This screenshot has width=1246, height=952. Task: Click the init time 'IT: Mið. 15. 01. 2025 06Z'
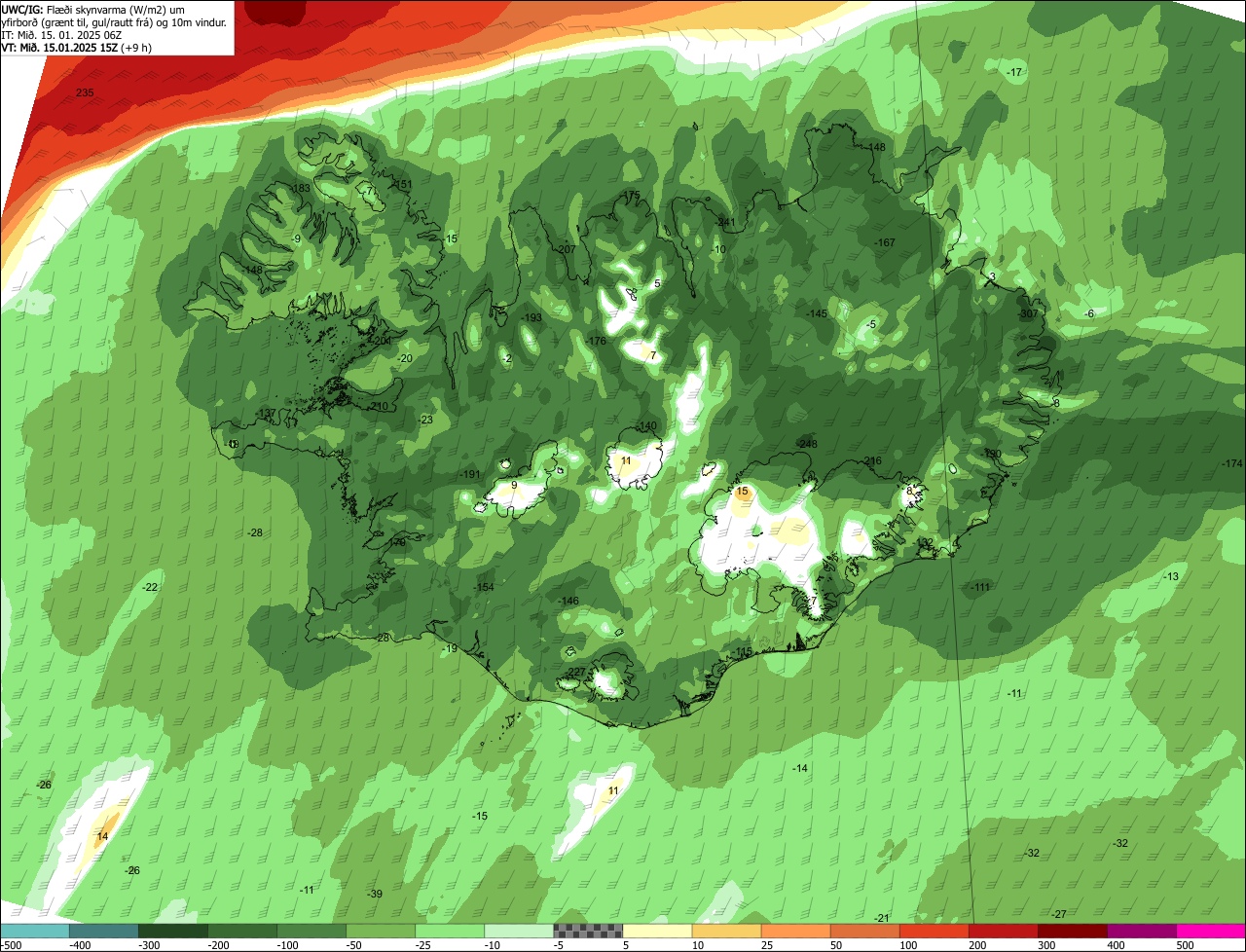(x=60, y=34)
